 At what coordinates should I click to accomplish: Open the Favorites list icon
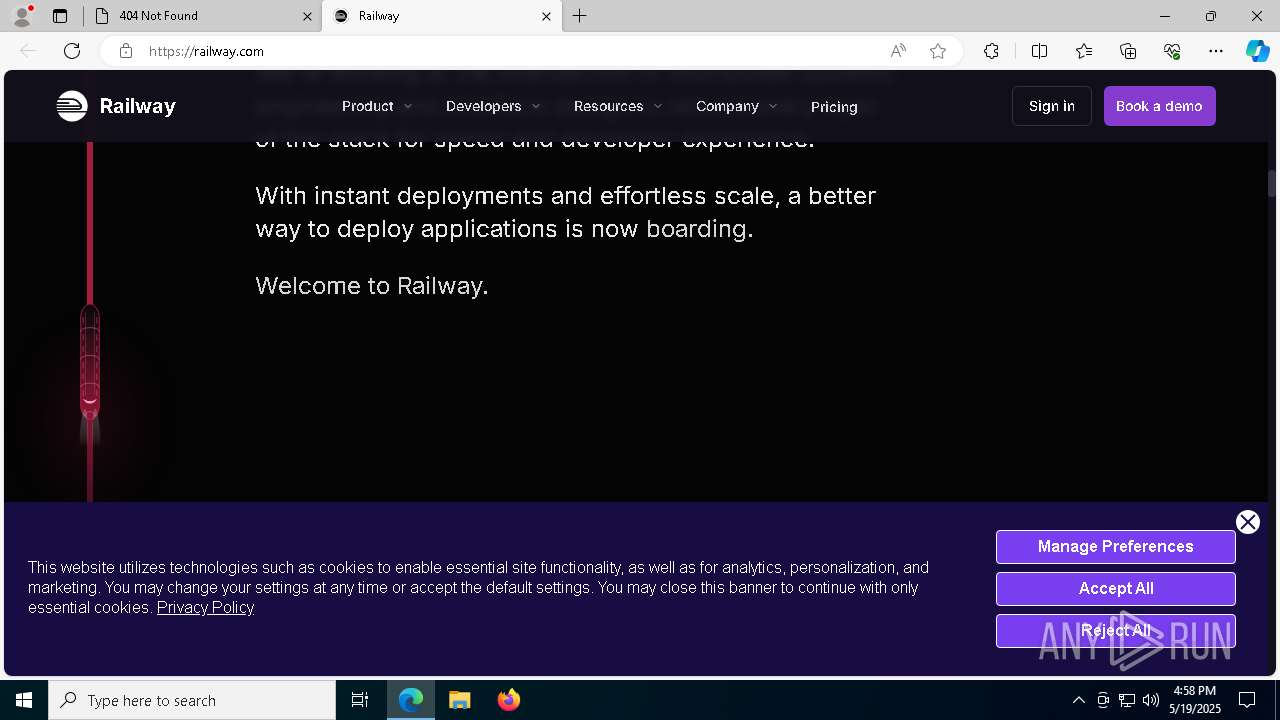[x=1084, y=51]
